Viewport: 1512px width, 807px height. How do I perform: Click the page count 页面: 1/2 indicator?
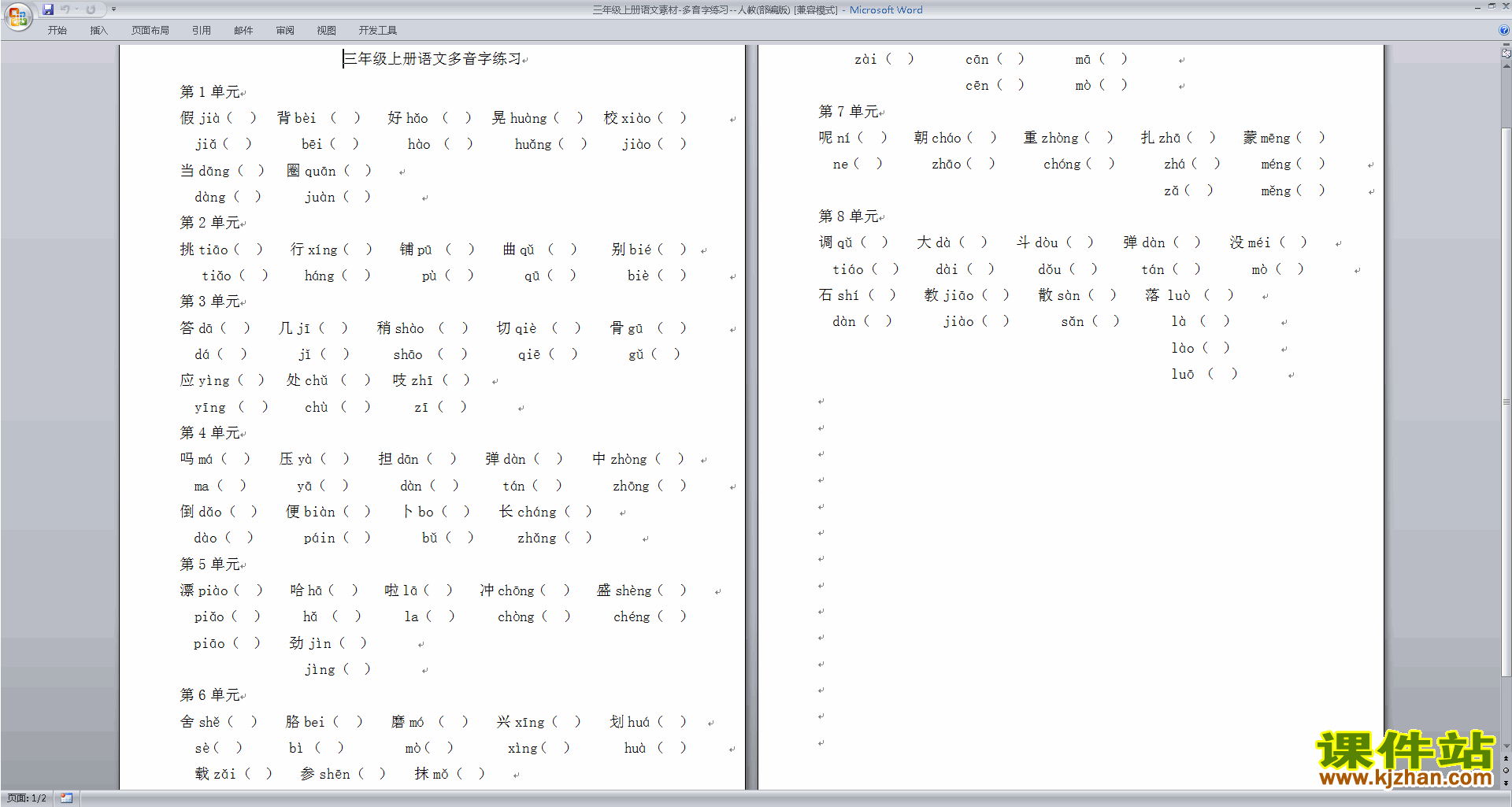27,798
